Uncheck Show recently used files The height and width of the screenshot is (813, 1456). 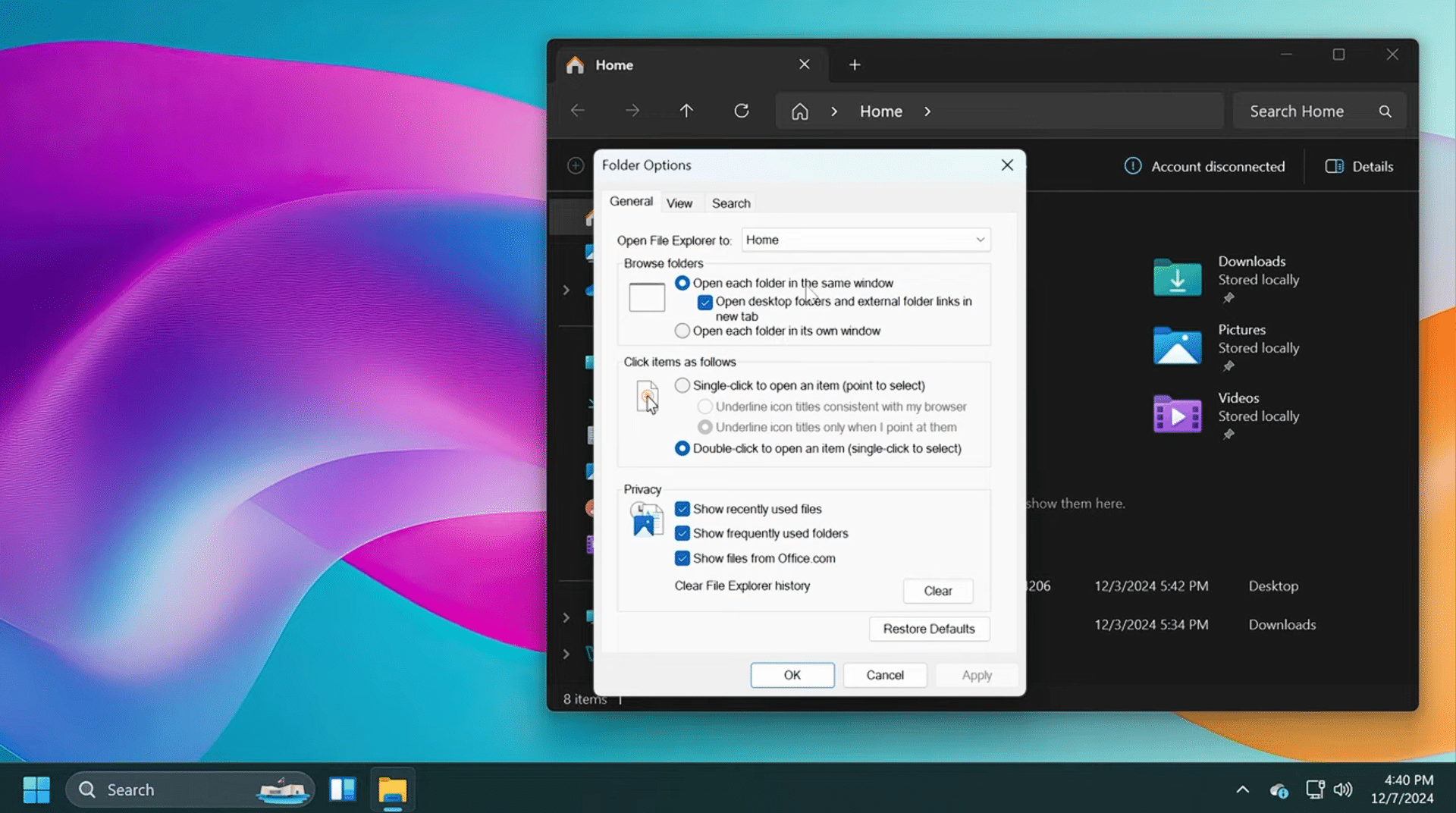tap(682, 509)
